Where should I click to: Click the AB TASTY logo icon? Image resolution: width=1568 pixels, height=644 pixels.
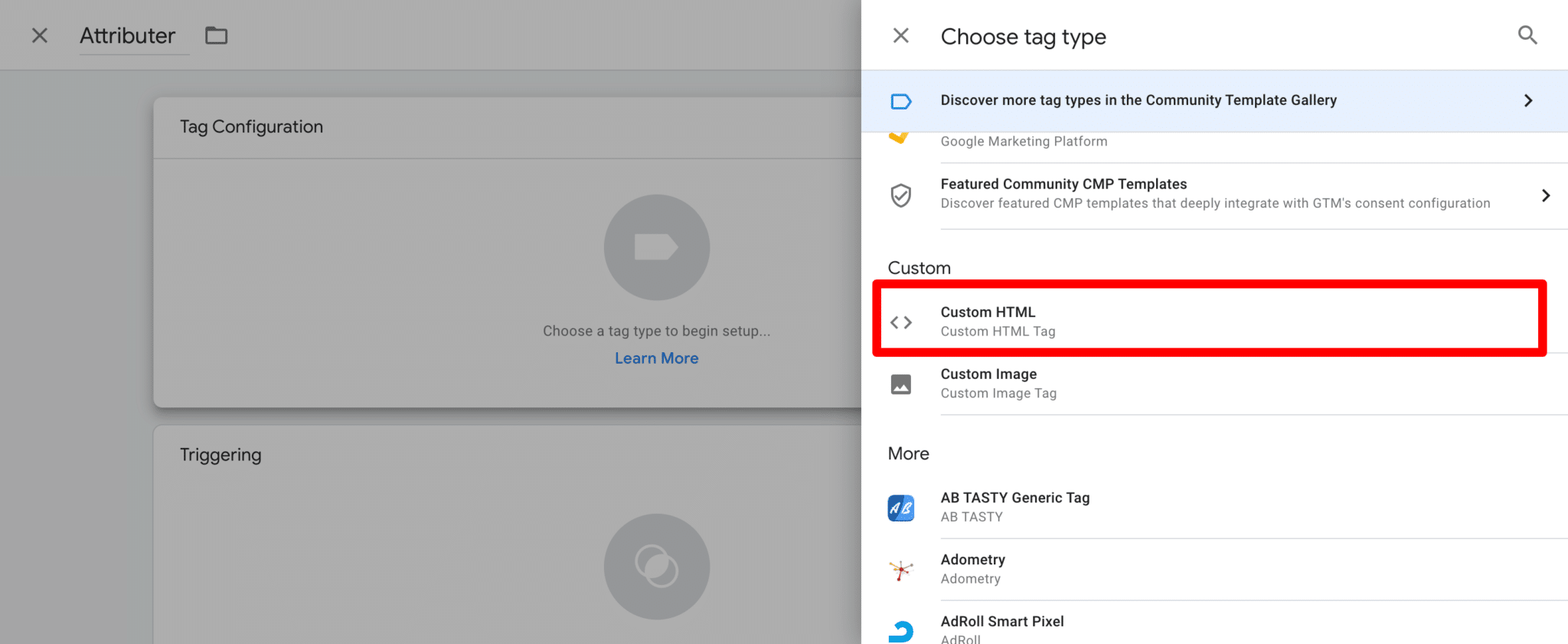[901, 508]
